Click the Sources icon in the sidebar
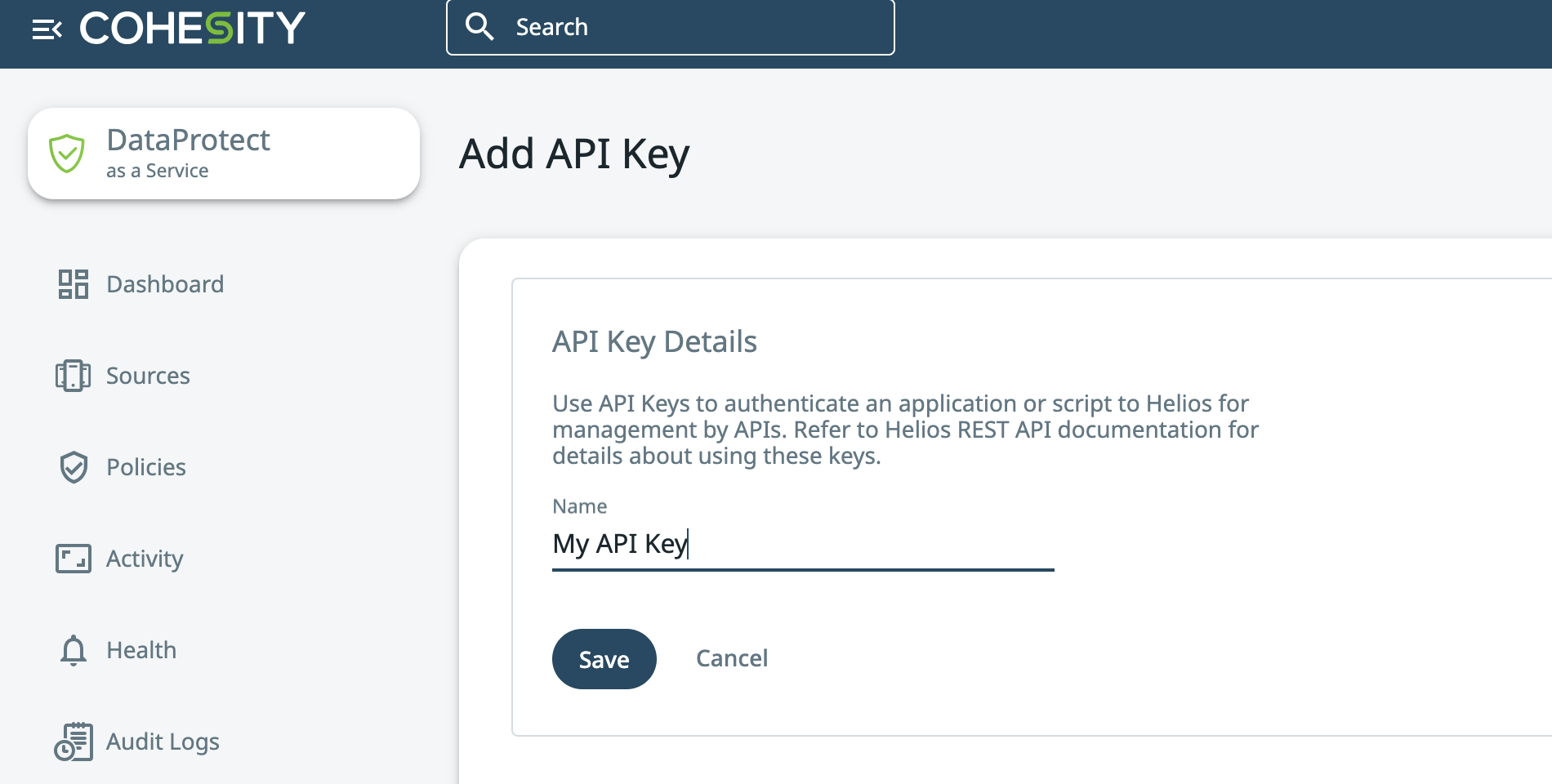Screen dimensions: 1552x784 (x=73, y=376)
